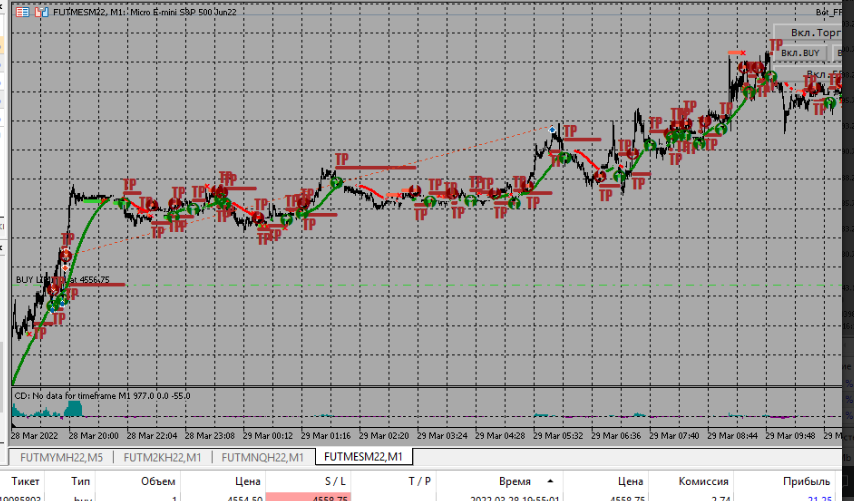Switch to the FUTMYMH22,M5 chart tab
This screenshot has width=854, height=501.
tap(61, 457)
